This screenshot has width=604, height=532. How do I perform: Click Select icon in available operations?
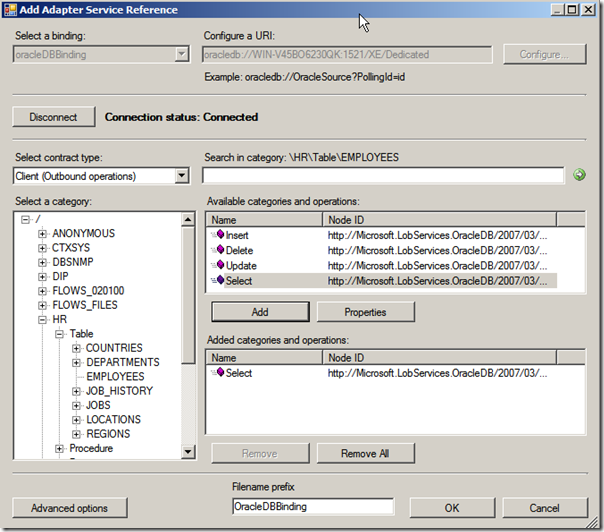tap(217, 282)
